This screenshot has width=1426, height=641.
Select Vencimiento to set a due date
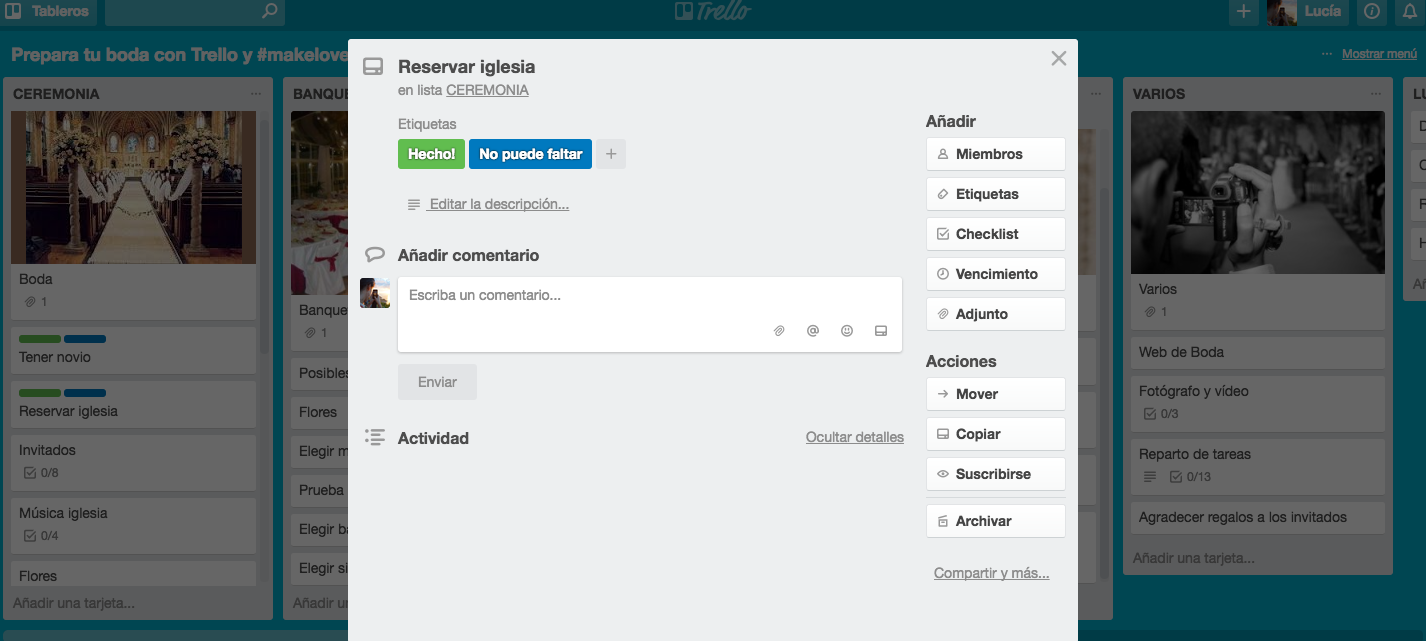[x=995, y=274]
